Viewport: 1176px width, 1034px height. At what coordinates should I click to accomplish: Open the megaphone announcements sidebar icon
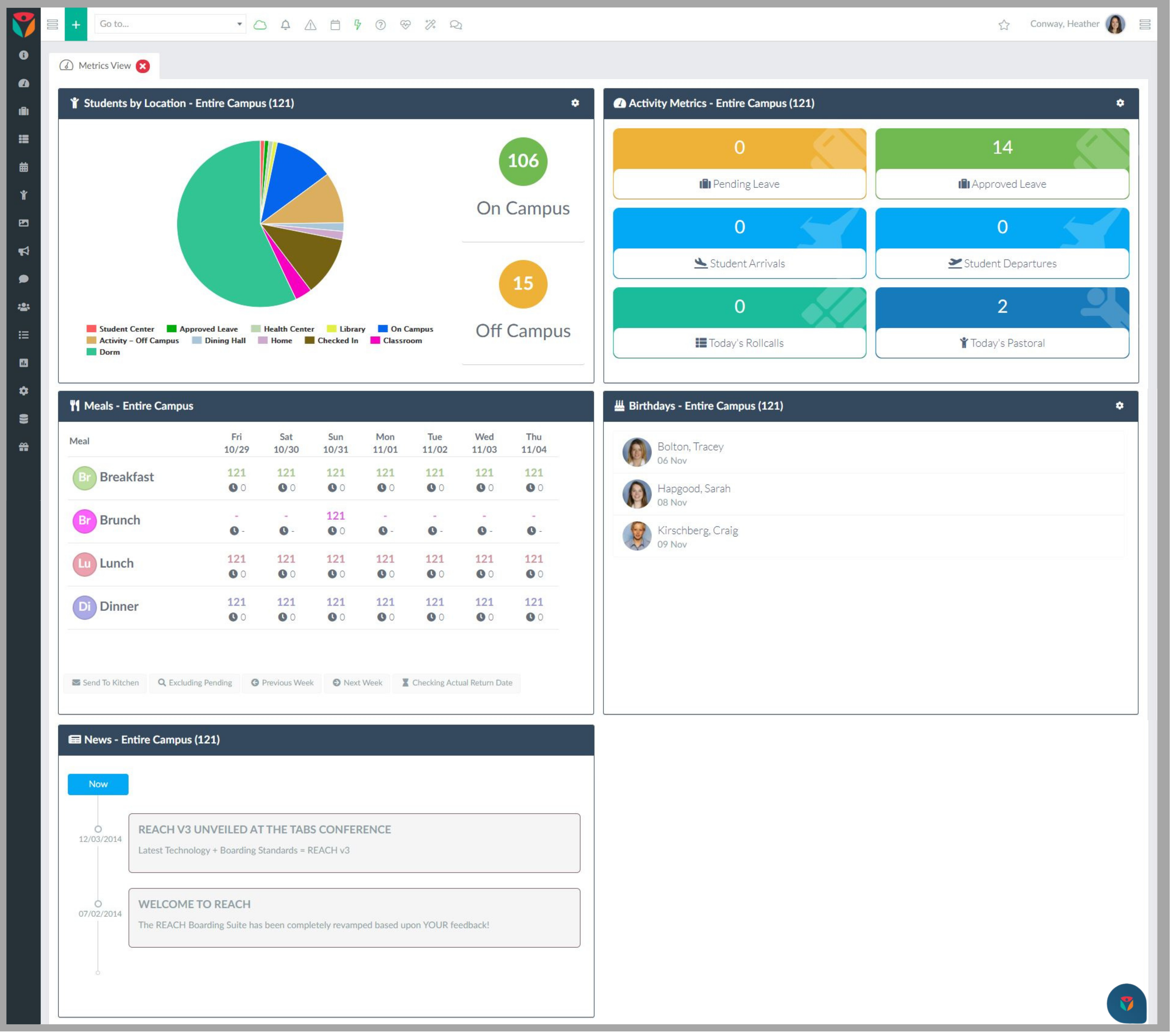24,251
